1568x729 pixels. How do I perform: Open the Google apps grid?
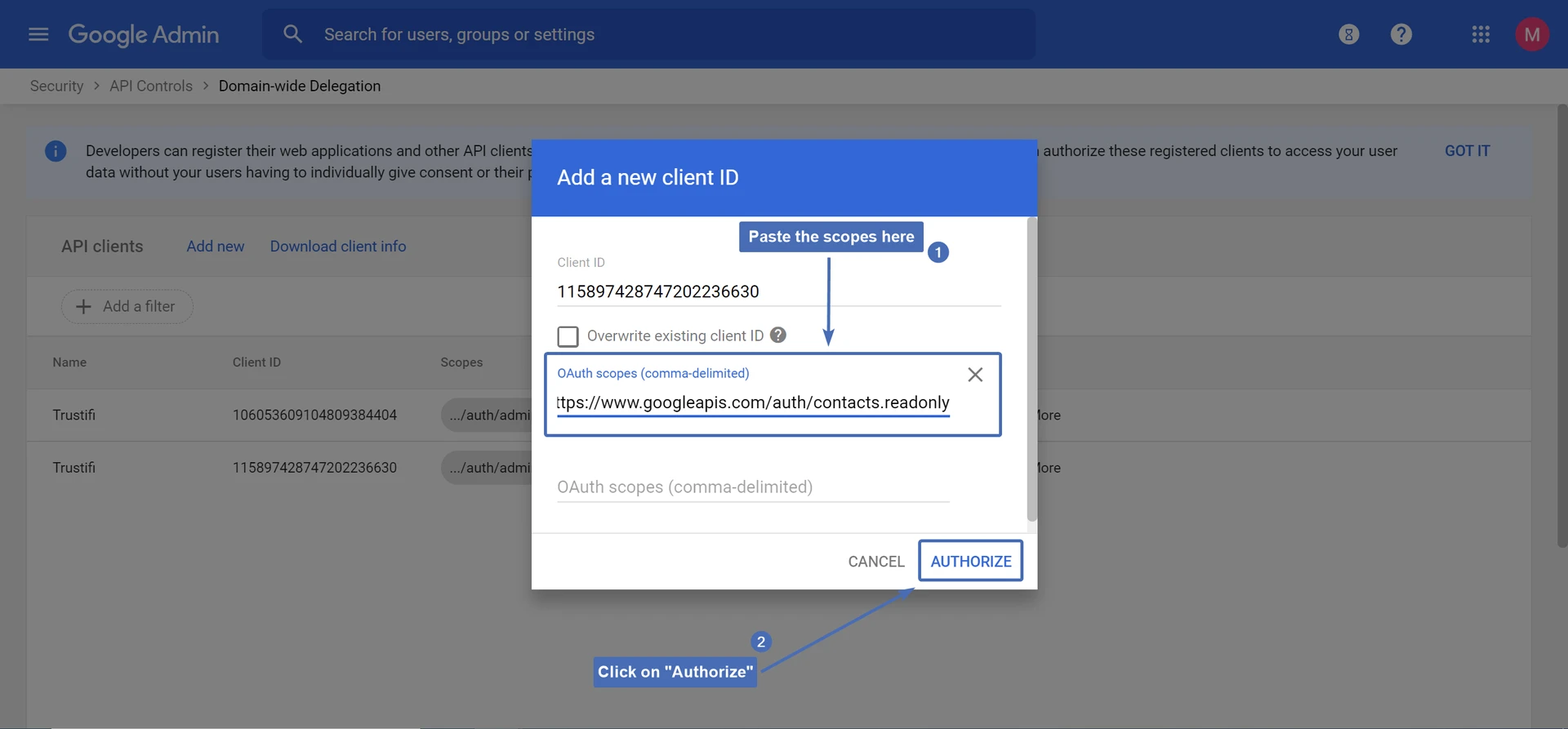coord(1481,34)
